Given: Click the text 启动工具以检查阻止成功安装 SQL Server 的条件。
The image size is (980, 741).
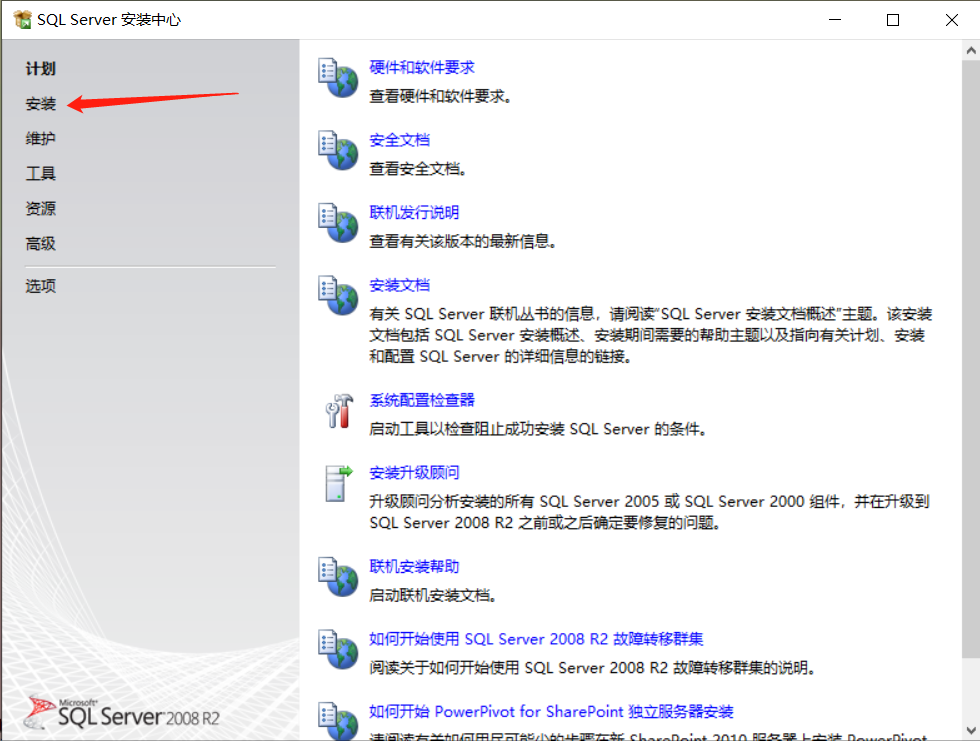Looking at the screenshot, I should [538, 429].
